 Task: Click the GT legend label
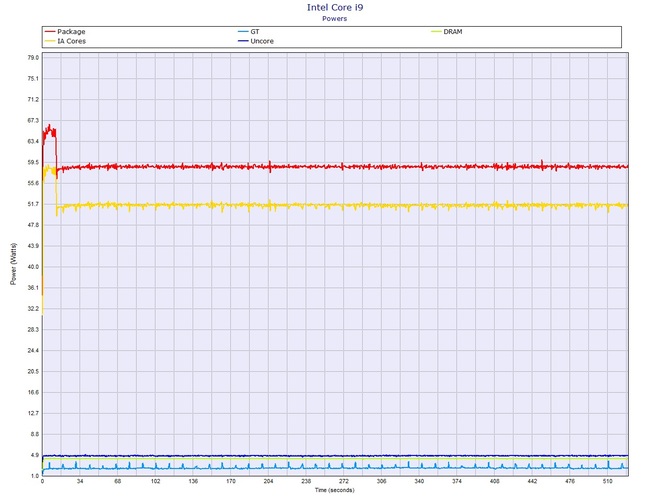pos(255,32)
